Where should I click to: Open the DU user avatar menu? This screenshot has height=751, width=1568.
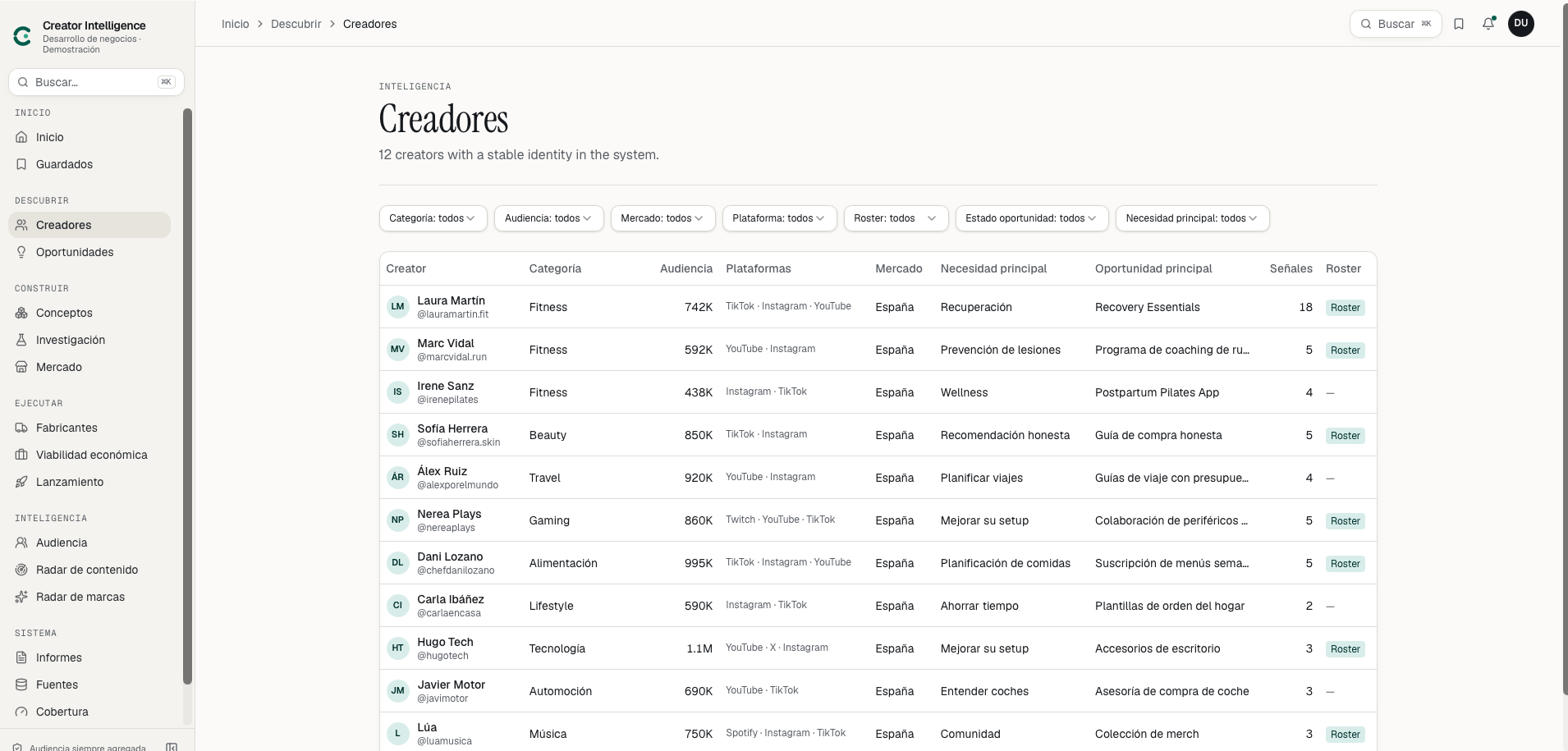click(x=1521, y=24)
